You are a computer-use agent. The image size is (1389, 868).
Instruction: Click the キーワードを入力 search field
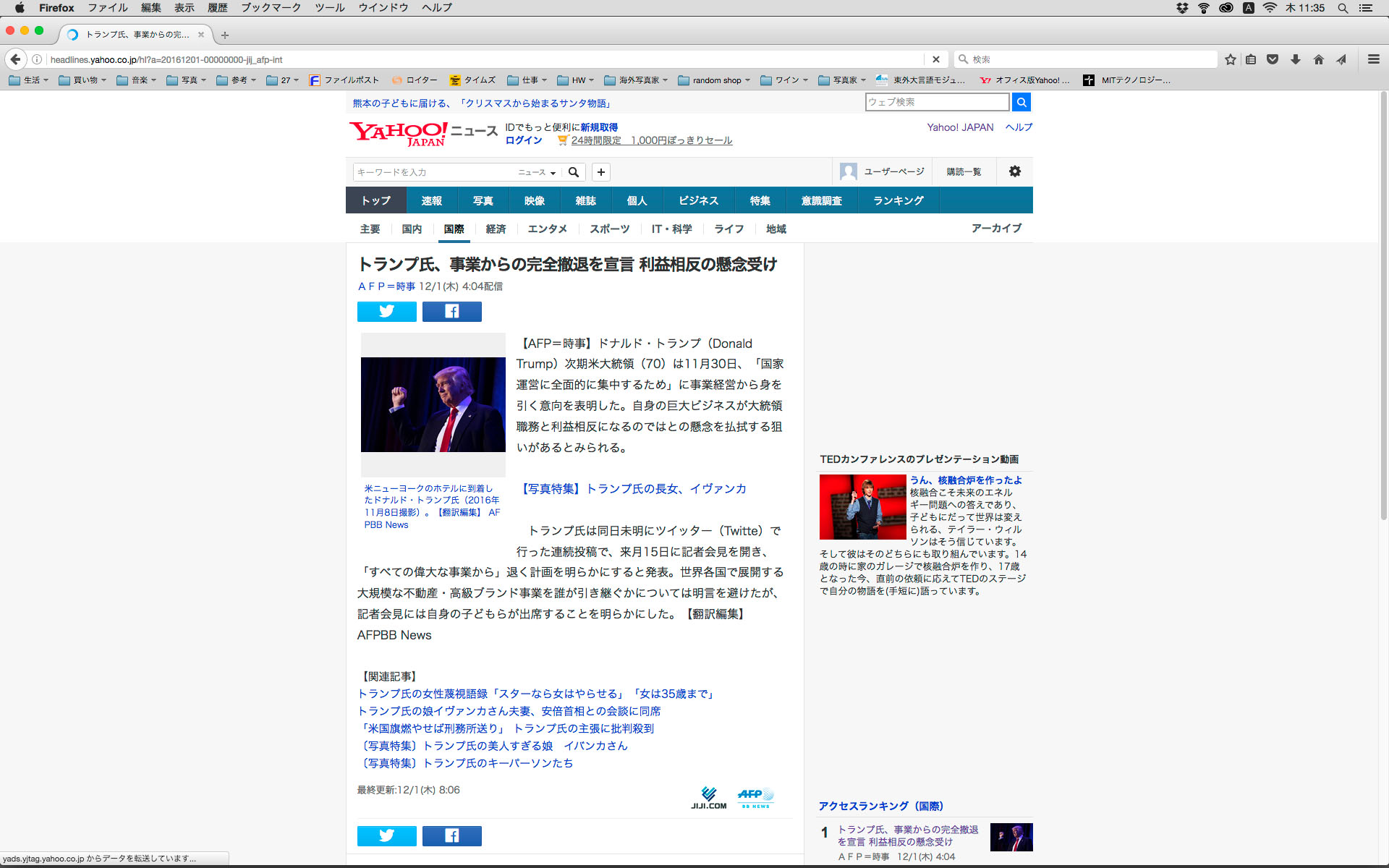pos(434,172)
